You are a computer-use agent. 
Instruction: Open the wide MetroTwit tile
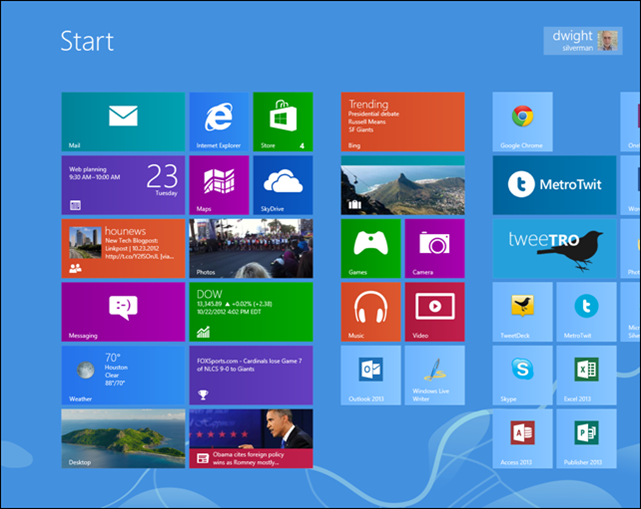tap(554, 185)
